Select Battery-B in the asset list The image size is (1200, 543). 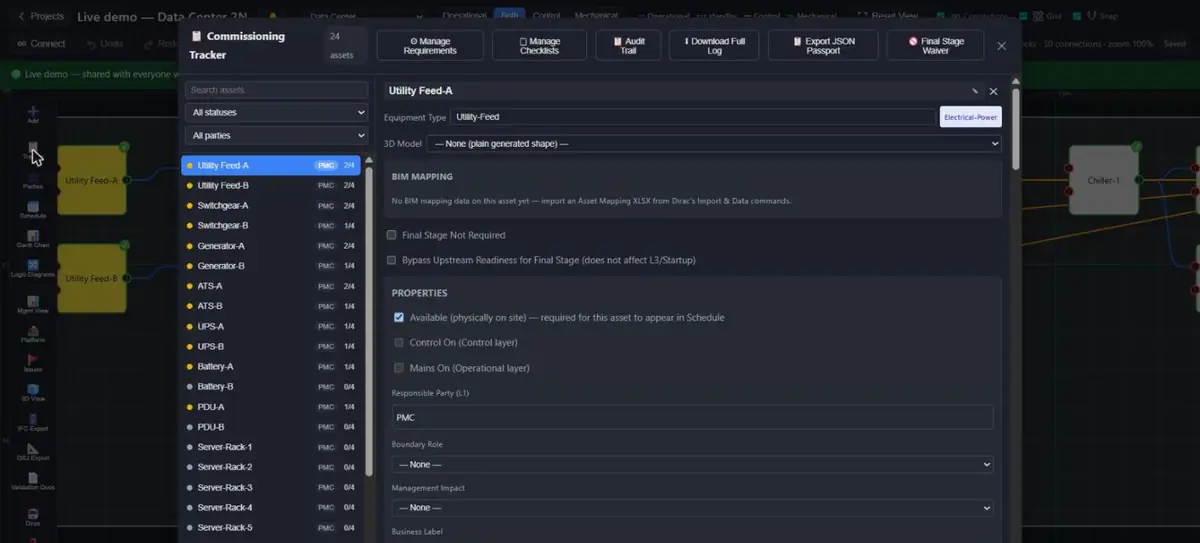pos(271,386)
